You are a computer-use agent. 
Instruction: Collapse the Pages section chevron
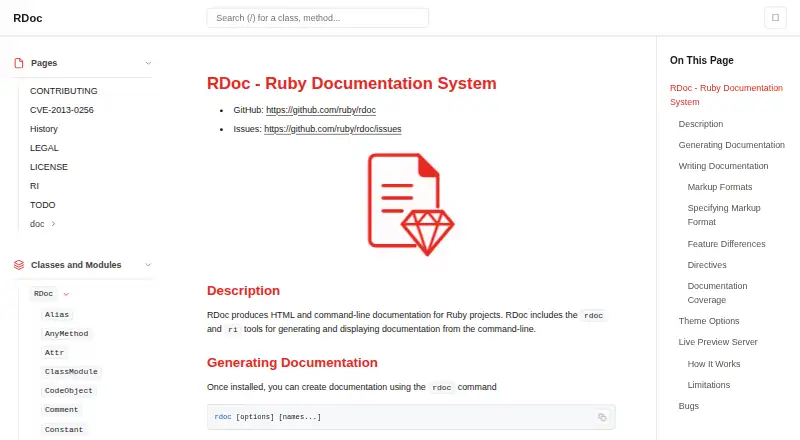(x=148, y=63)
